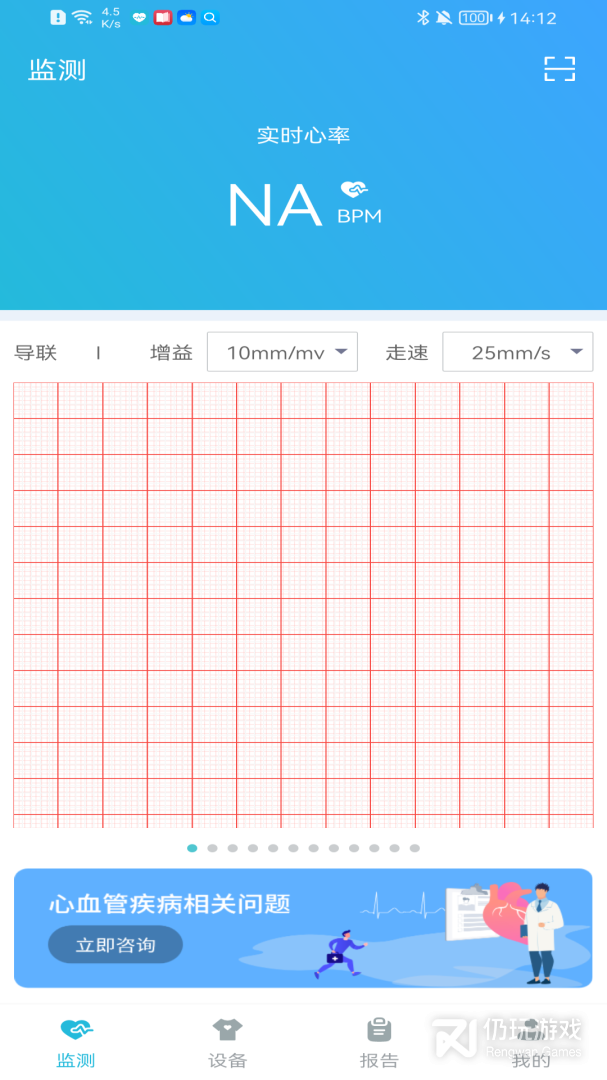Tap the ECG grid chart area

tap(303, 605)
